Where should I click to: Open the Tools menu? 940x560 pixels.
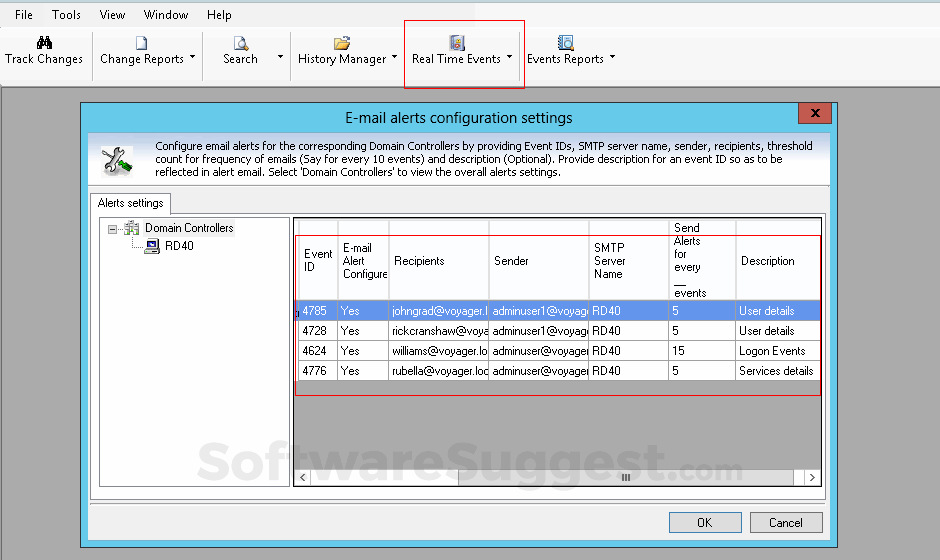(66, 15)
